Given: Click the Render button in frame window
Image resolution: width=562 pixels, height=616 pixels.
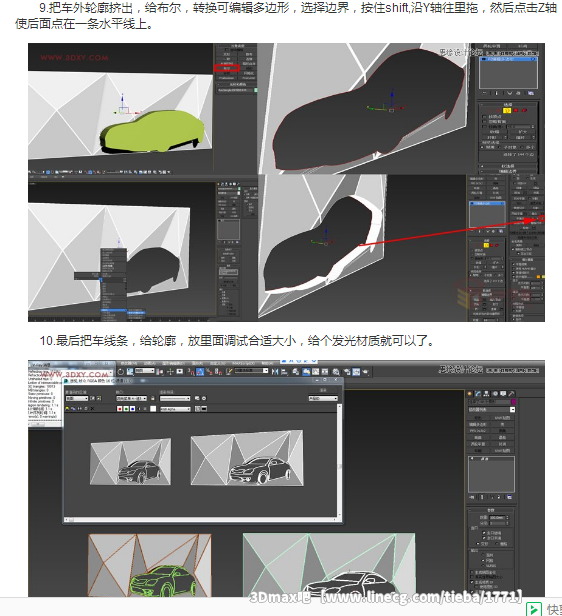Looking at the screenshot, I should tap(323, 390).
